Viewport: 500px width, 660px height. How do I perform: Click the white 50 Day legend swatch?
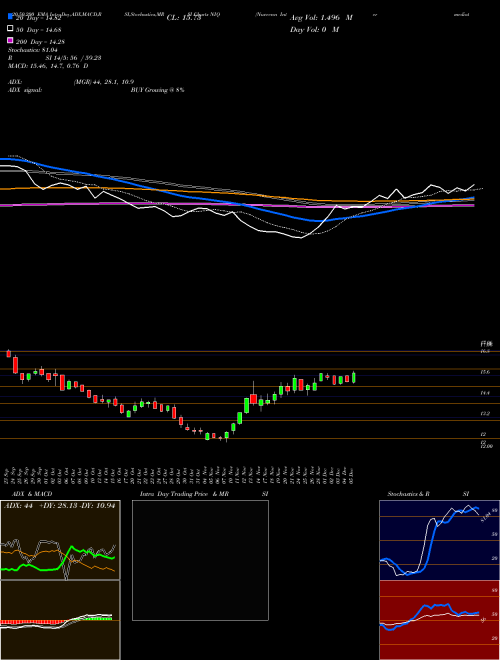(x=10, y=29)
